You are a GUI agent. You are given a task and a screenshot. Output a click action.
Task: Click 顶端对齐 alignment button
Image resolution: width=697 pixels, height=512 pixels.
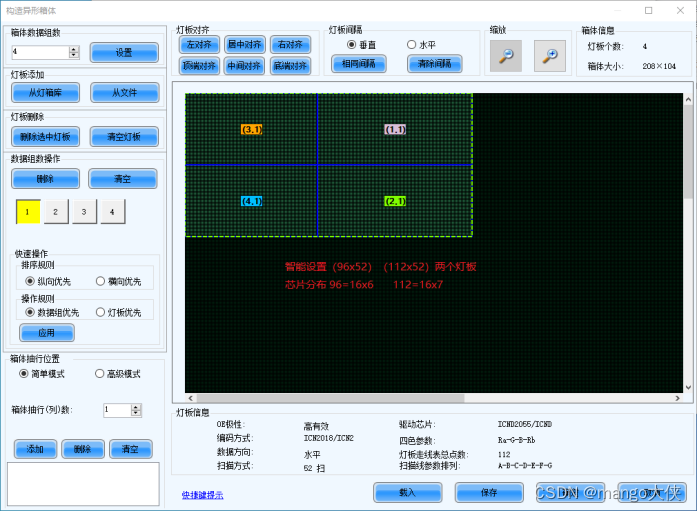(x=199, y=66)
